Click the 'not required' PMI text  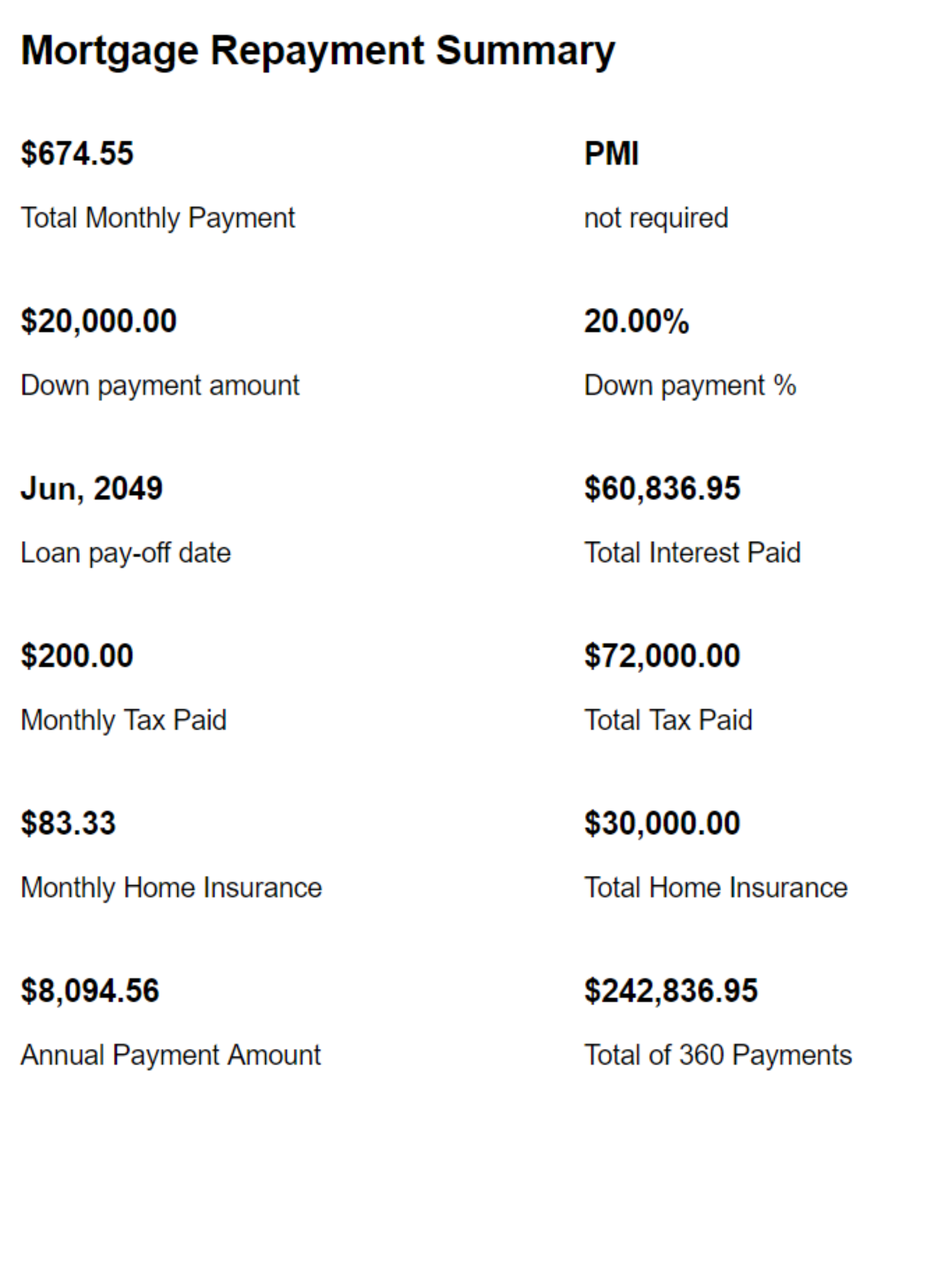(656, 218)
